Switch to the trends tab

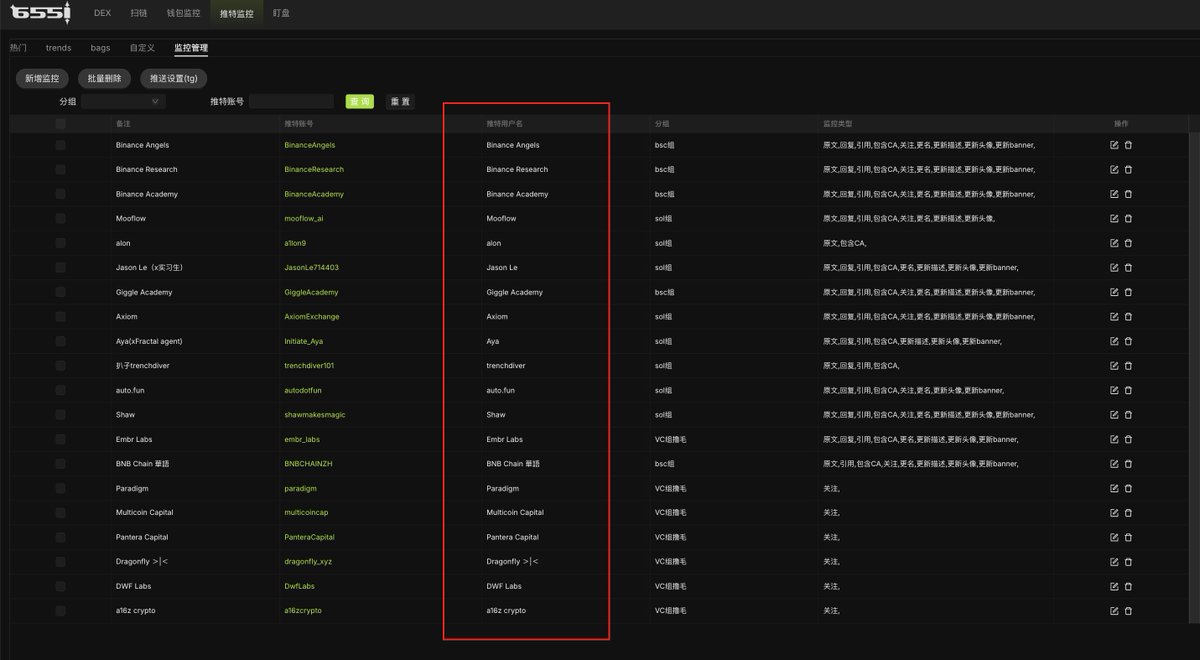pyautogui.click(x=58, y=47)
